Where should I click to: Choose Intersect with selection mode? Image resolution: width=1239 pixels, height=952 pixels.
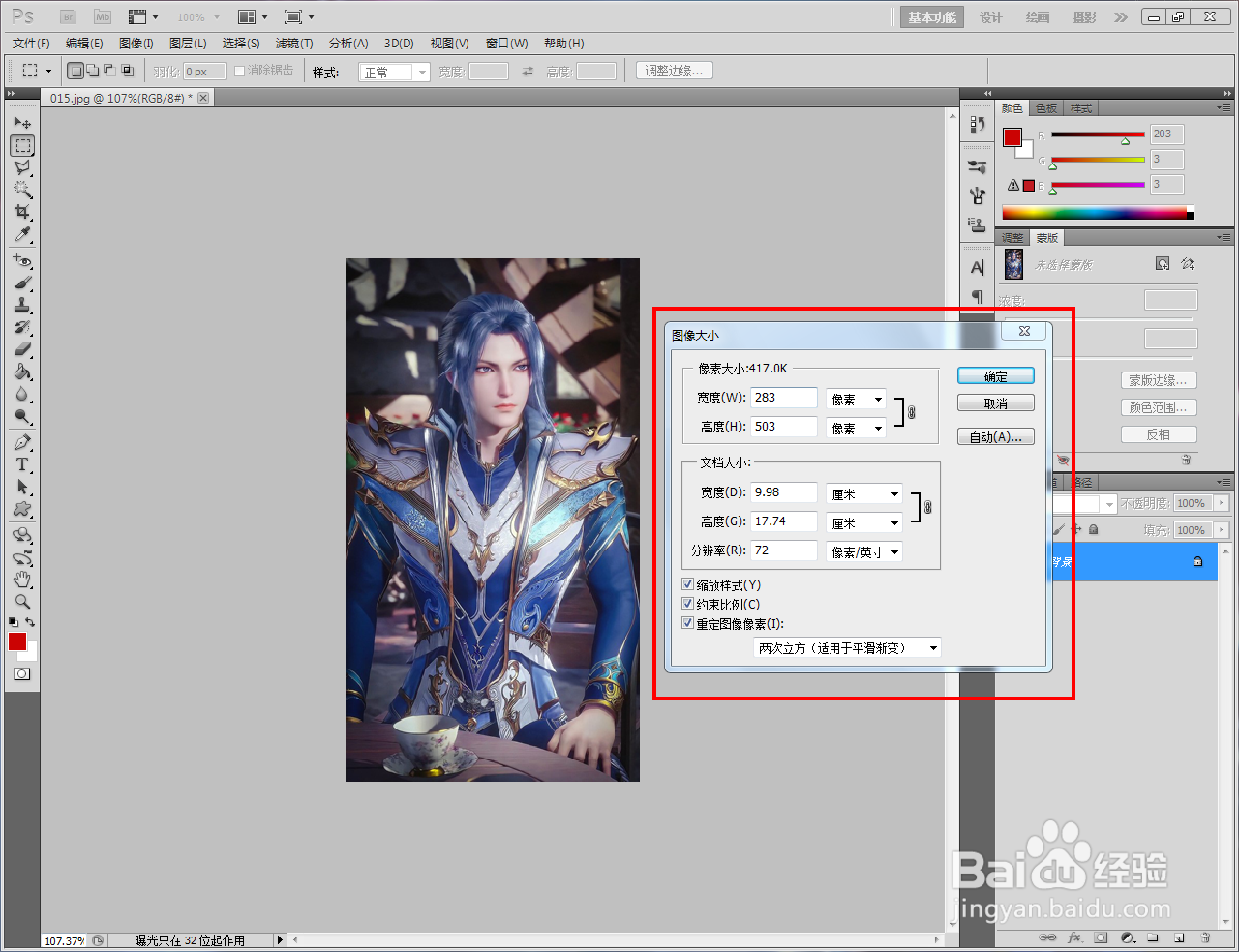127,71
